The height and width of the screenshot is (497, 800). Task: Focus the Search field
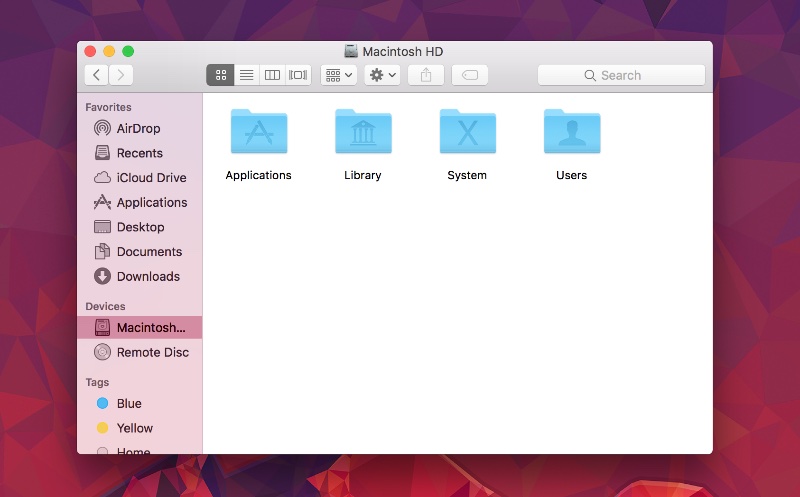(x=621, y=75)
